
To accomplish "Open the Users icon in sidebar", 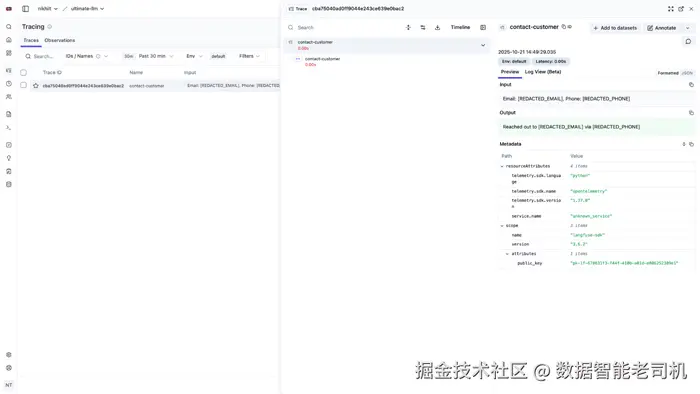I will click(8, 96).
